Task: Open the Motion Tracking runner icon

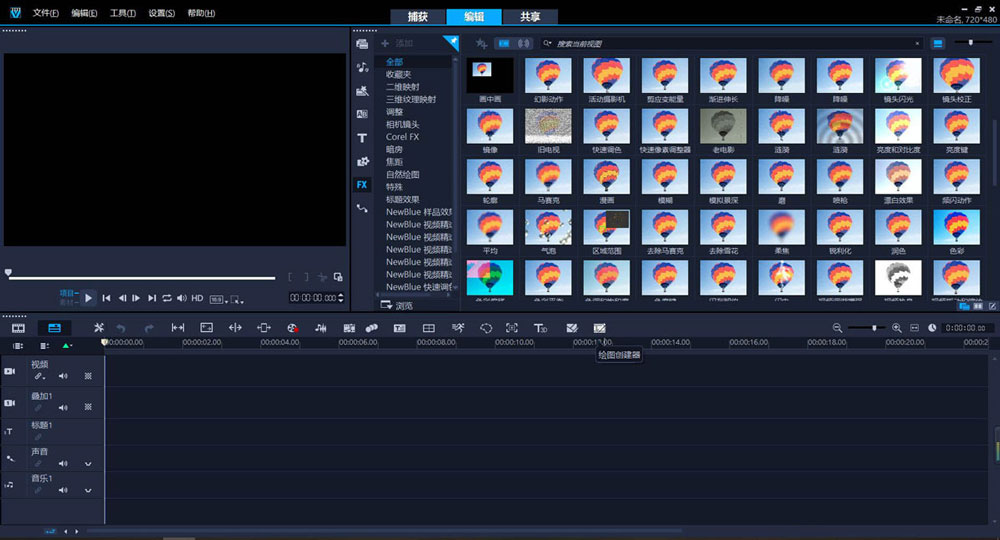Action: [458, 328]
